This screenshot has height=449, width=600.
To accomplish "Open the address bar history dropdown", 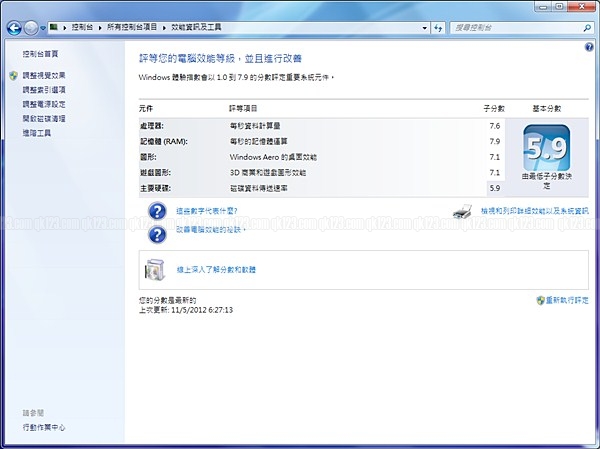I will coord(424,28).
